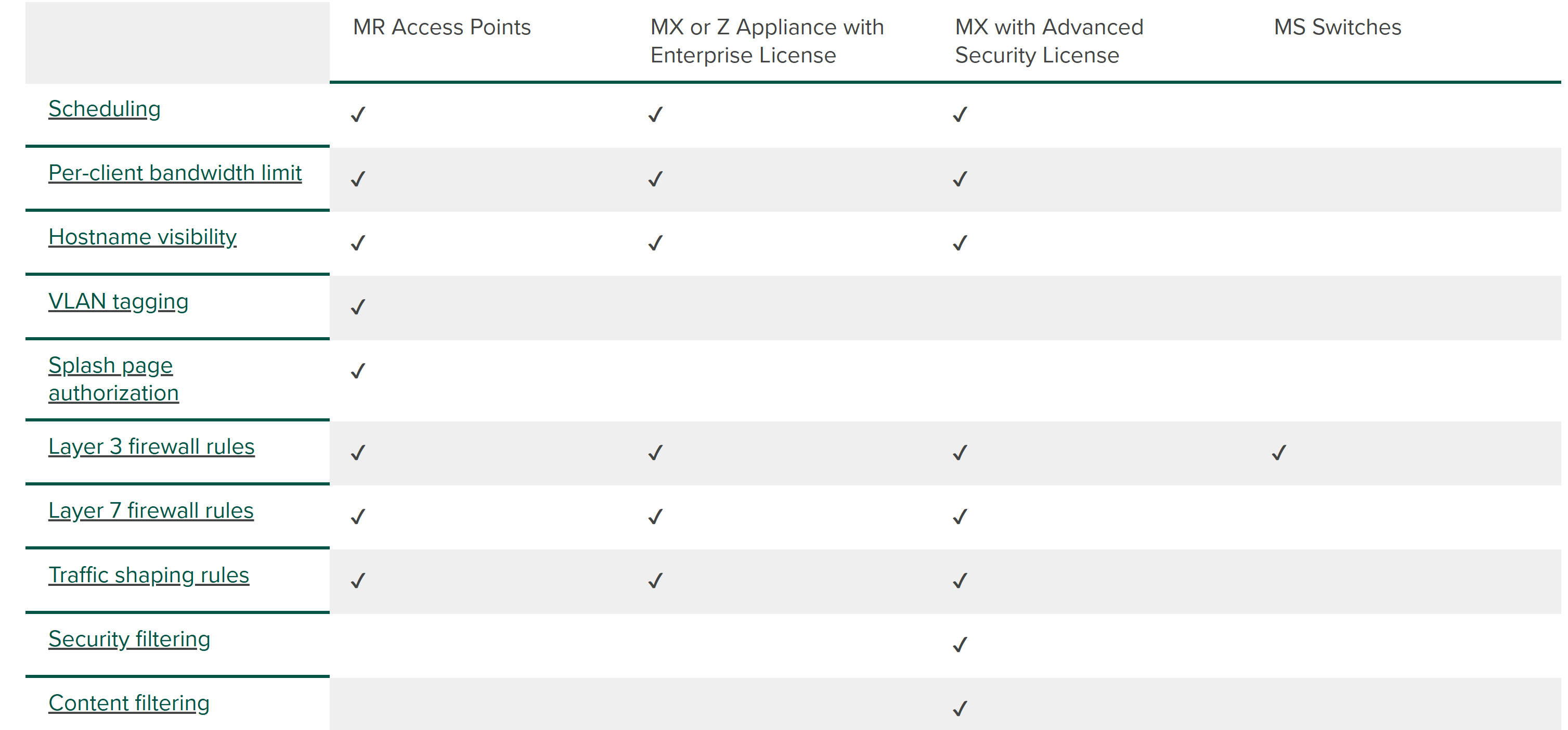1568x730 pixels.
Task: Click the Enterprise License checkmark for Traffic shaping
Action: point(656,580)
